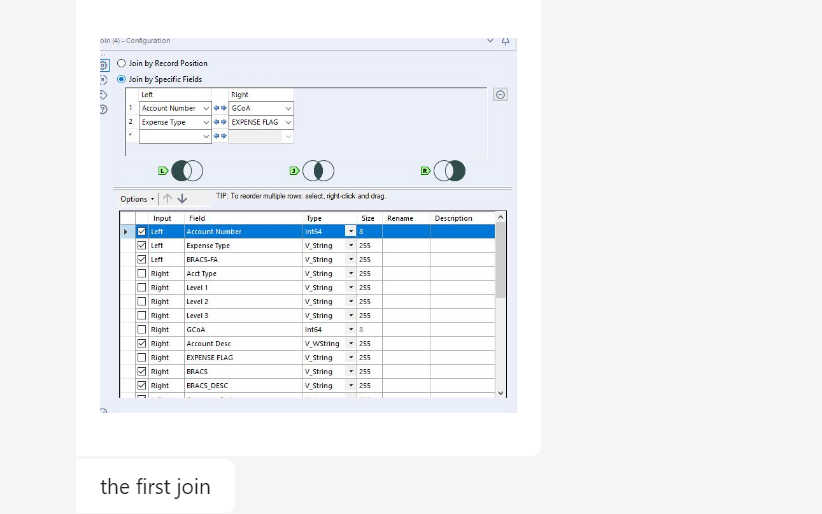Check the Acct Type field checkbox
Screen dimensions: 822x514
tap(142, 273)
